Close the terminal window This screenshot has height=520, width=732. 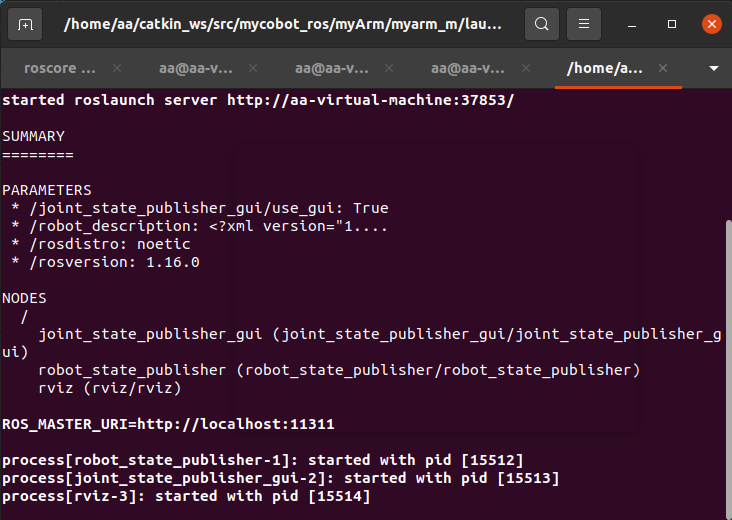pyautogui.click(x=711, y=24)
